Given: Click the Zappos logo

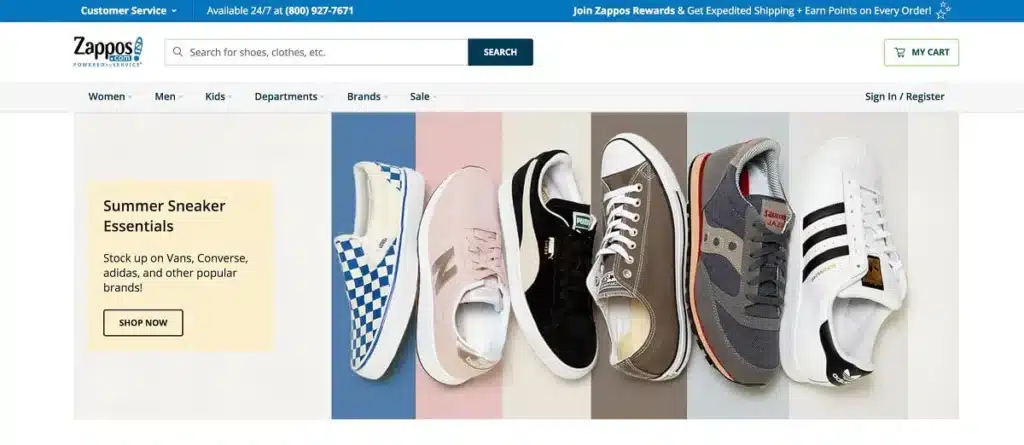Looking at the screenshot, I should coord(108,51).
